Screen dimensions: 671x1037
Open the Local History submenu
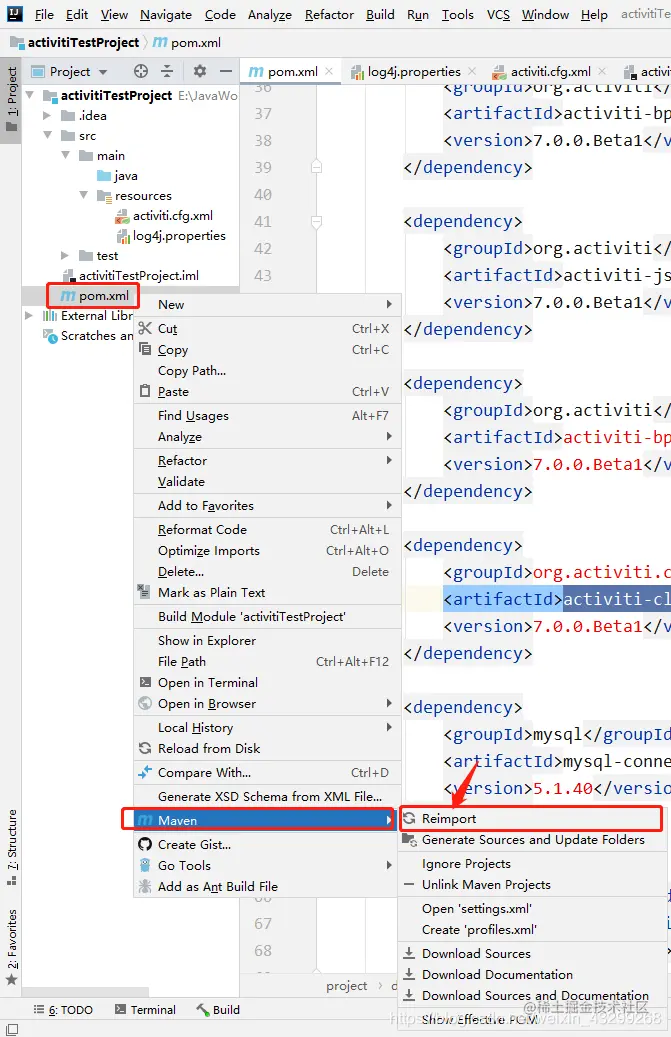[267, 727]
